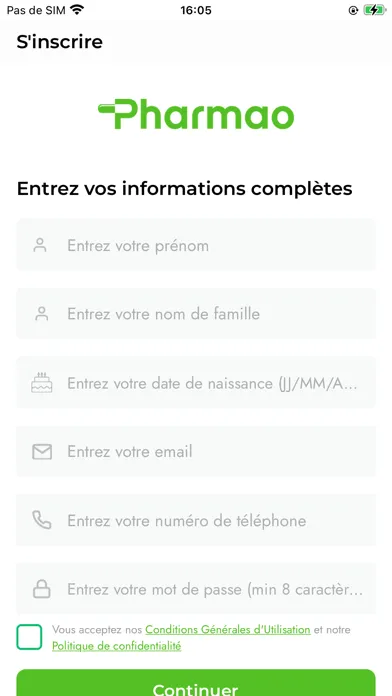The height and width of the screenshot is (696, 392).
Task: Select the date de naissance field
Action: (196, 383)
